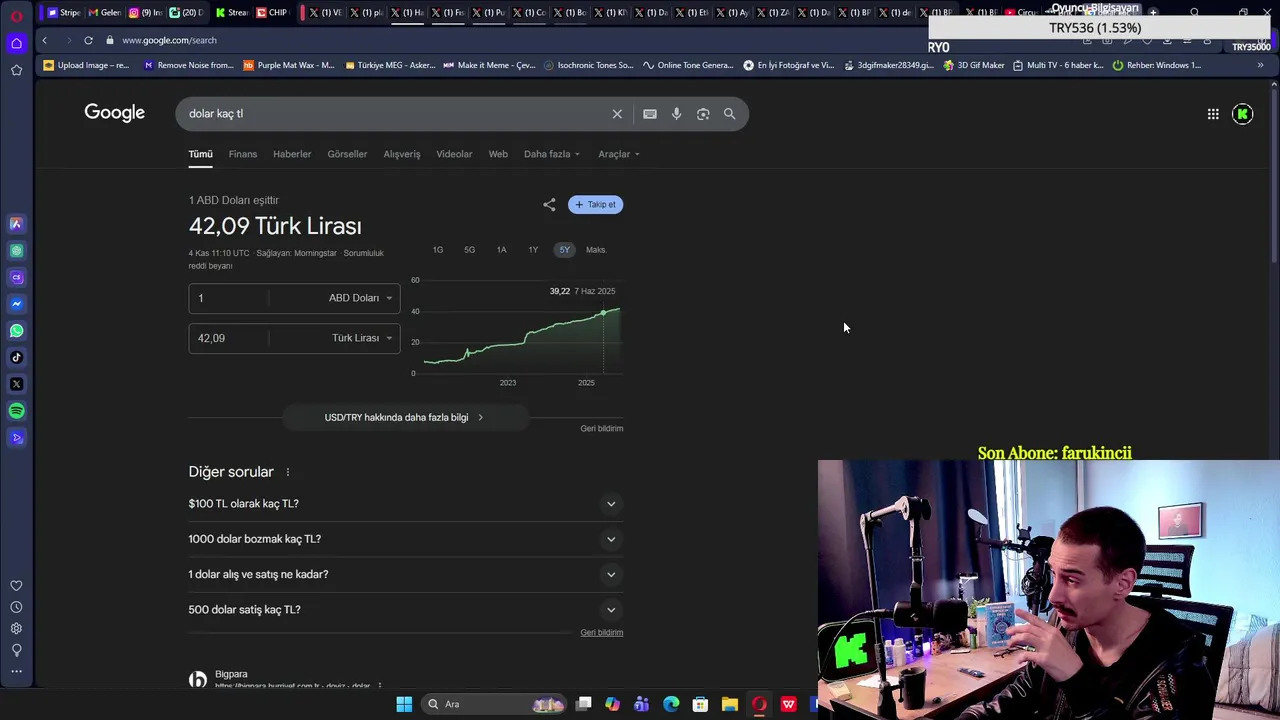This screenshot has width=1280, height=720.
Task: Select the 1G chart range
Action: pos(437,250)
